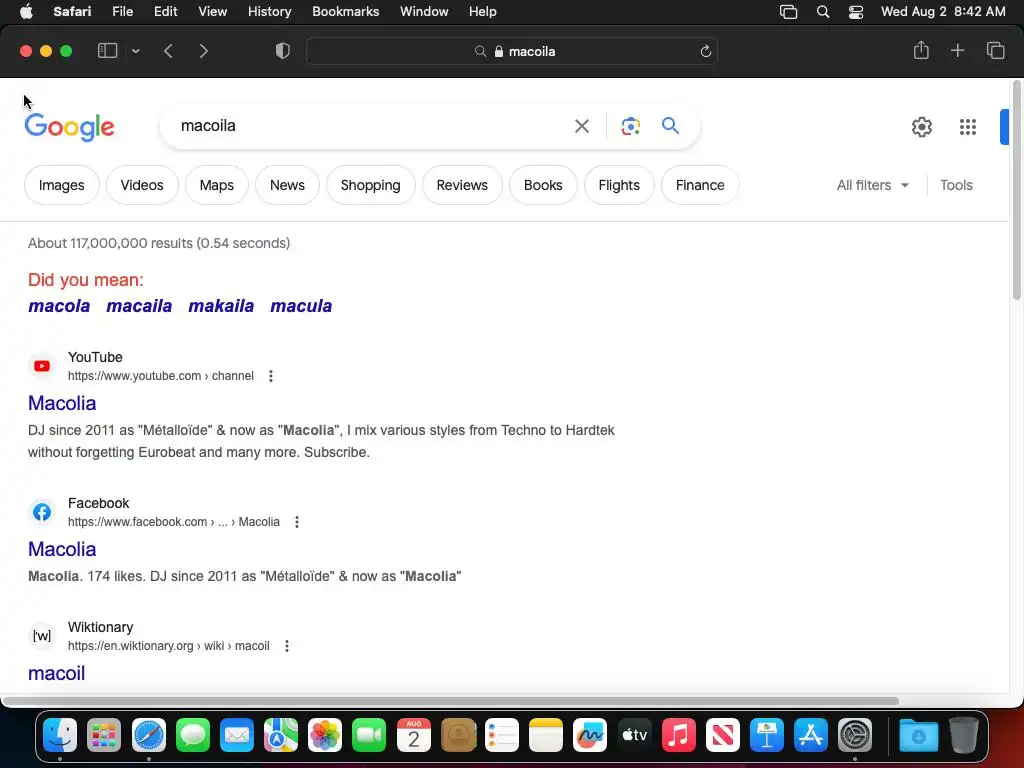Open Launchpad from the Dock
This screenshot has width=1024, height=768.
104,735
